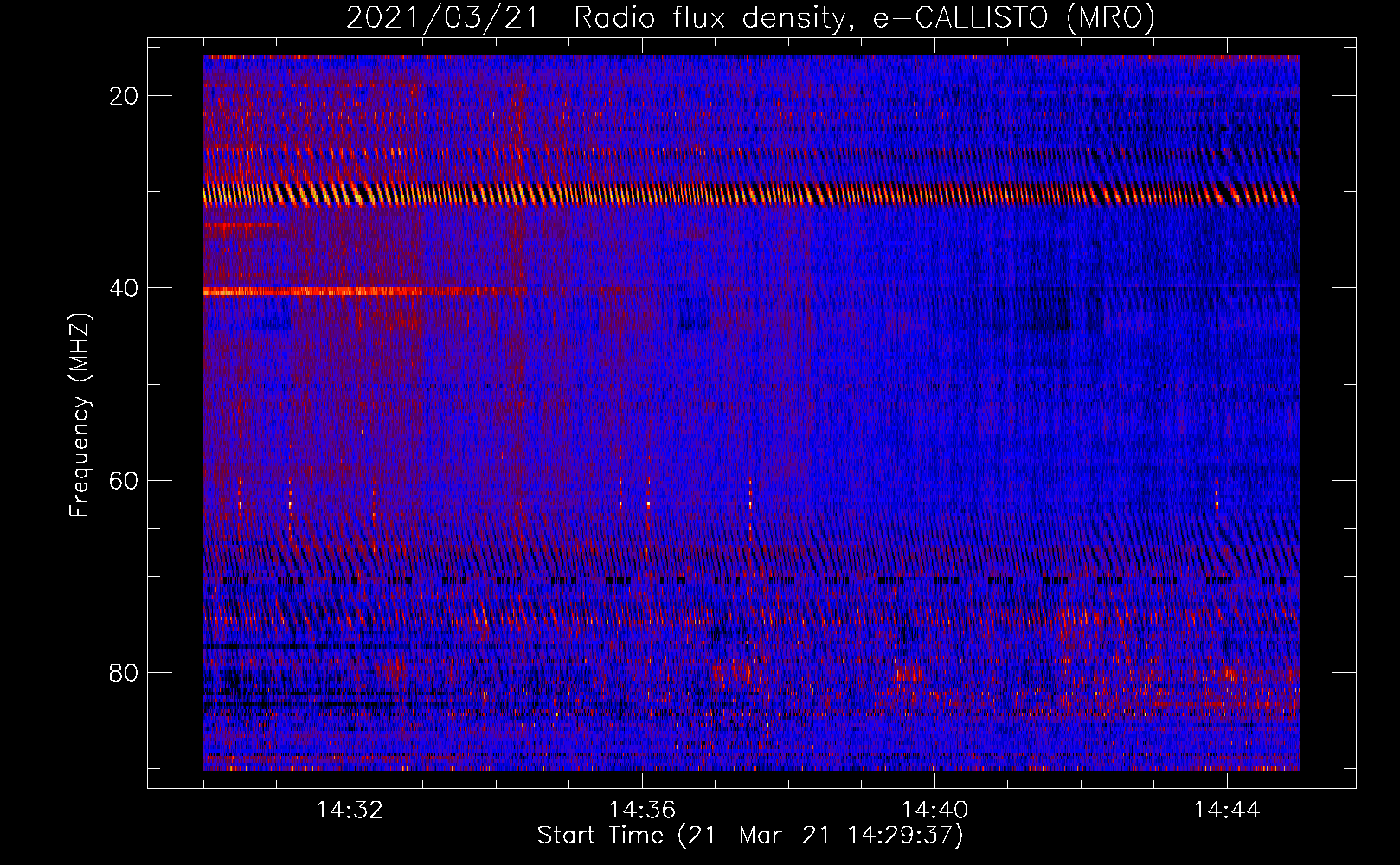Click the frequency tick label "40"
Image resolution: width=1400 pixels, height=865 pixels.
124,288
